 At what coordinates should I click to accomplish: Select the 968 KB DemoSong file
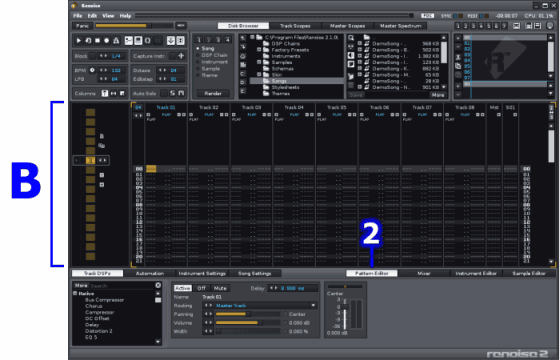400,44
